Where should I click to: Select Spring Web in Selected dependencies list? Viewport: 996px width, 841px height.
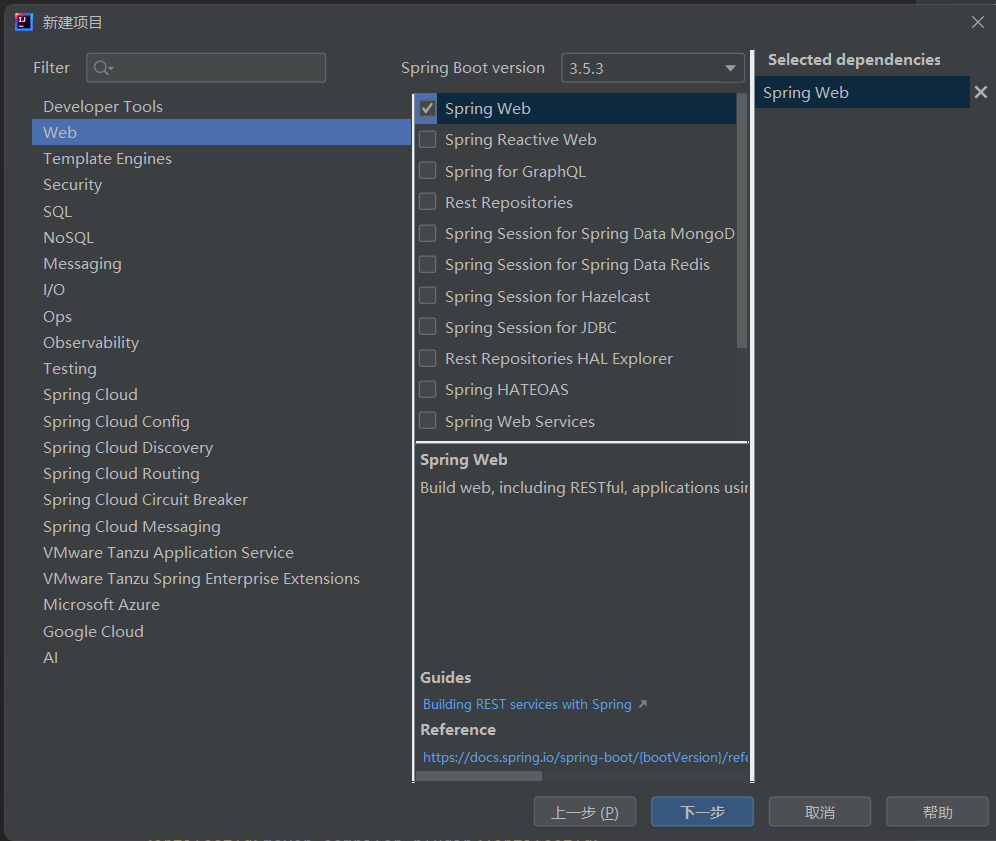click(863, 93)
